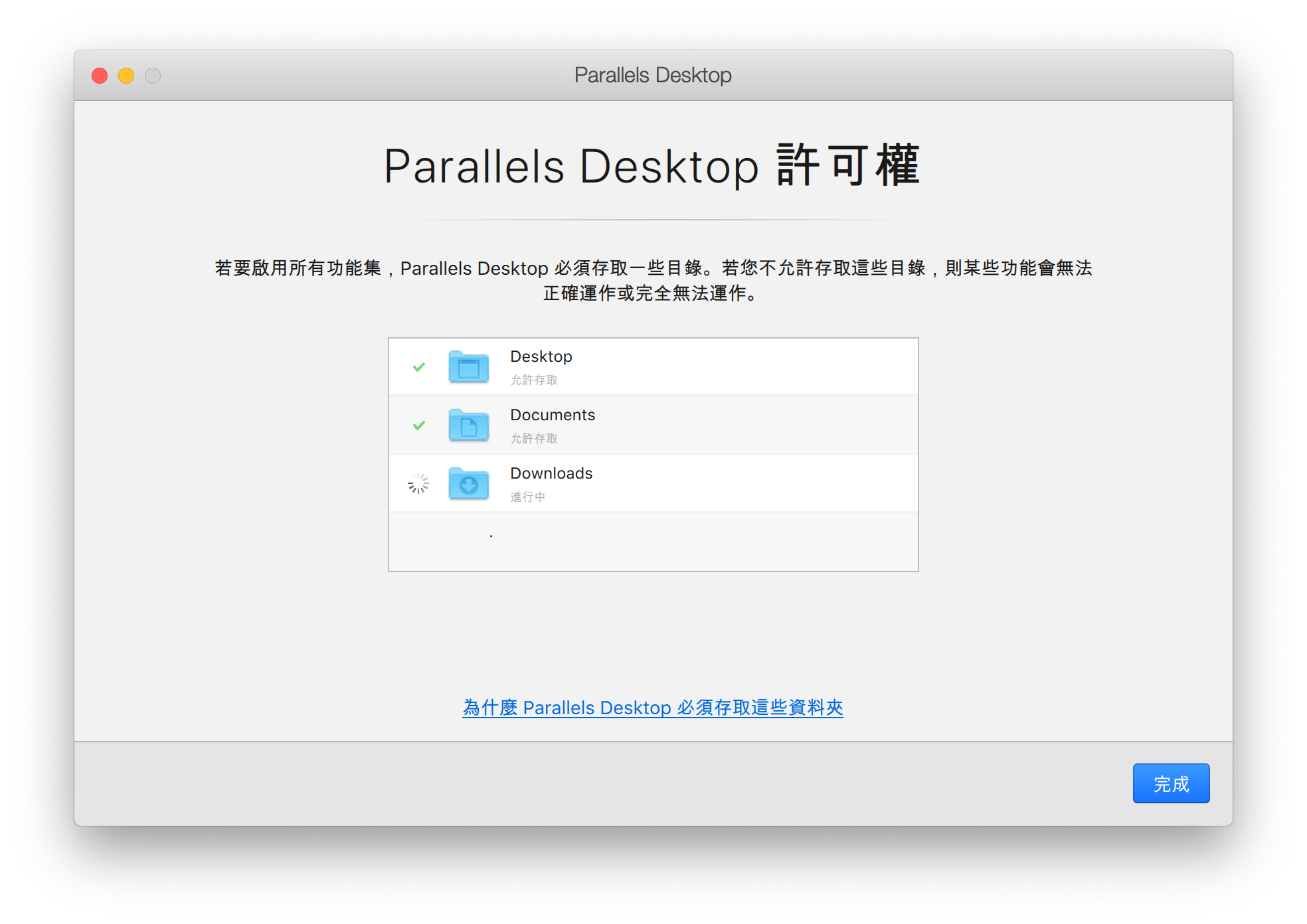Viewport: 1307px width, 924px height.
Task: Click the Parallels Desktop window title
Action: (x=653, y=75)
